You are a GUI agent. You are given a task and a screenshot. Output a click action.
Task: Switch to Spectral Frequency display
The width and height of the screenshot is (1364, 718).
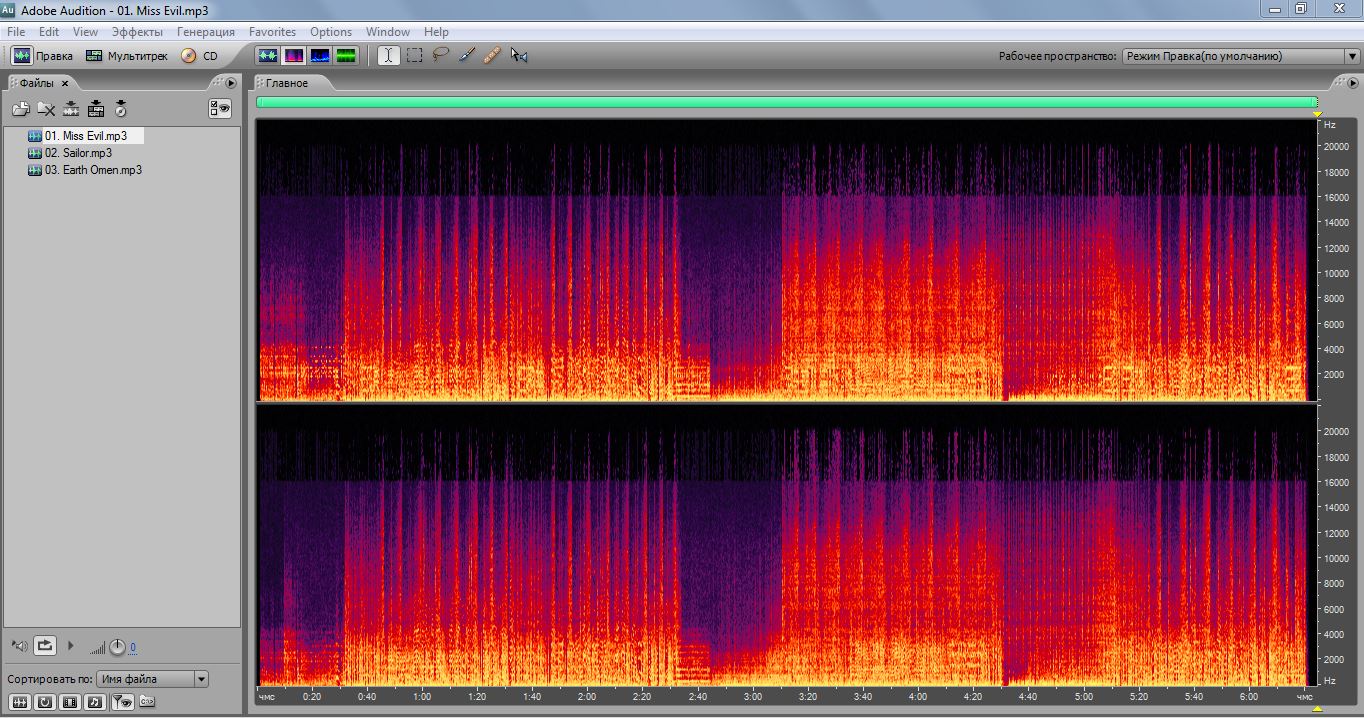294,56
